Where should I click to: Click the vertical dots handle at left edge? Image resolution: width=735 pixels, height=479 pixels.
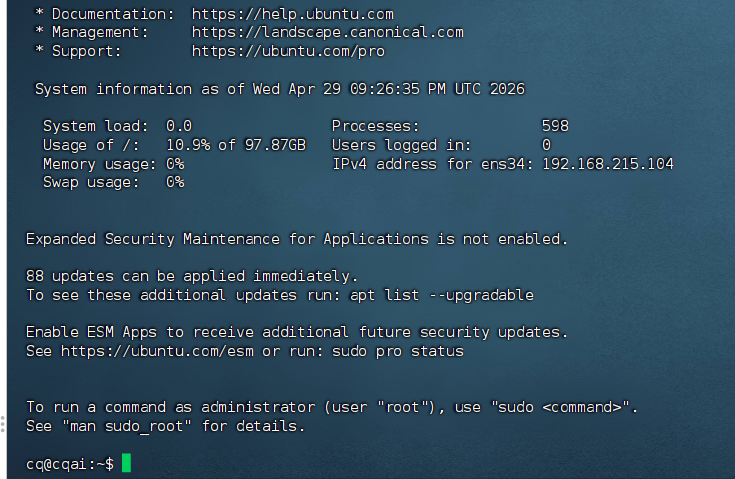pos(3,424)
